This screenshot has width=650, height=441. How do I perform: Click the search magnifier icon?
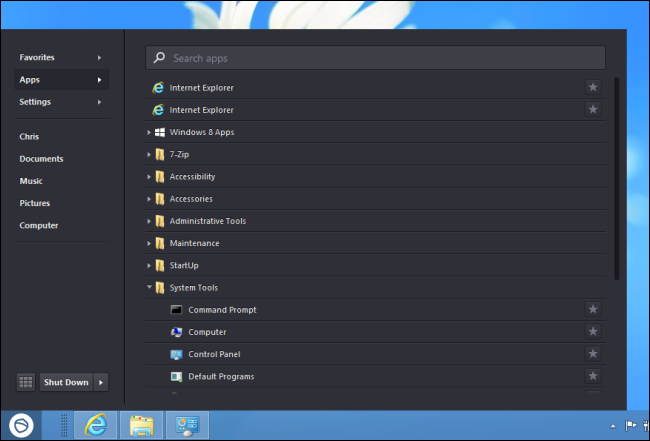click(x=159, y=58)
